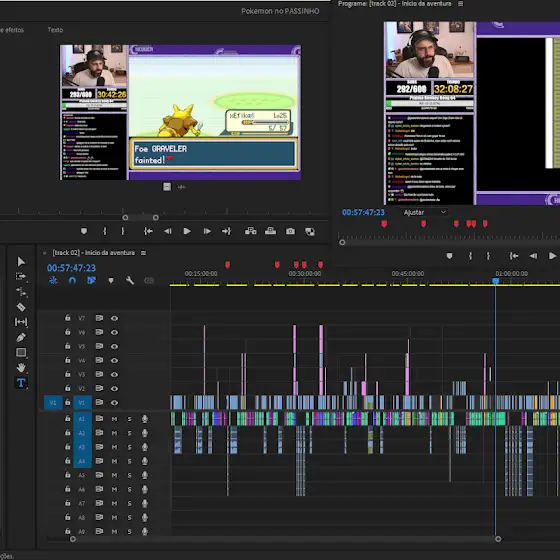This screenshot has height=560, width=560.
Task: Open timeline display settings wrench
Action: point(130,280)
